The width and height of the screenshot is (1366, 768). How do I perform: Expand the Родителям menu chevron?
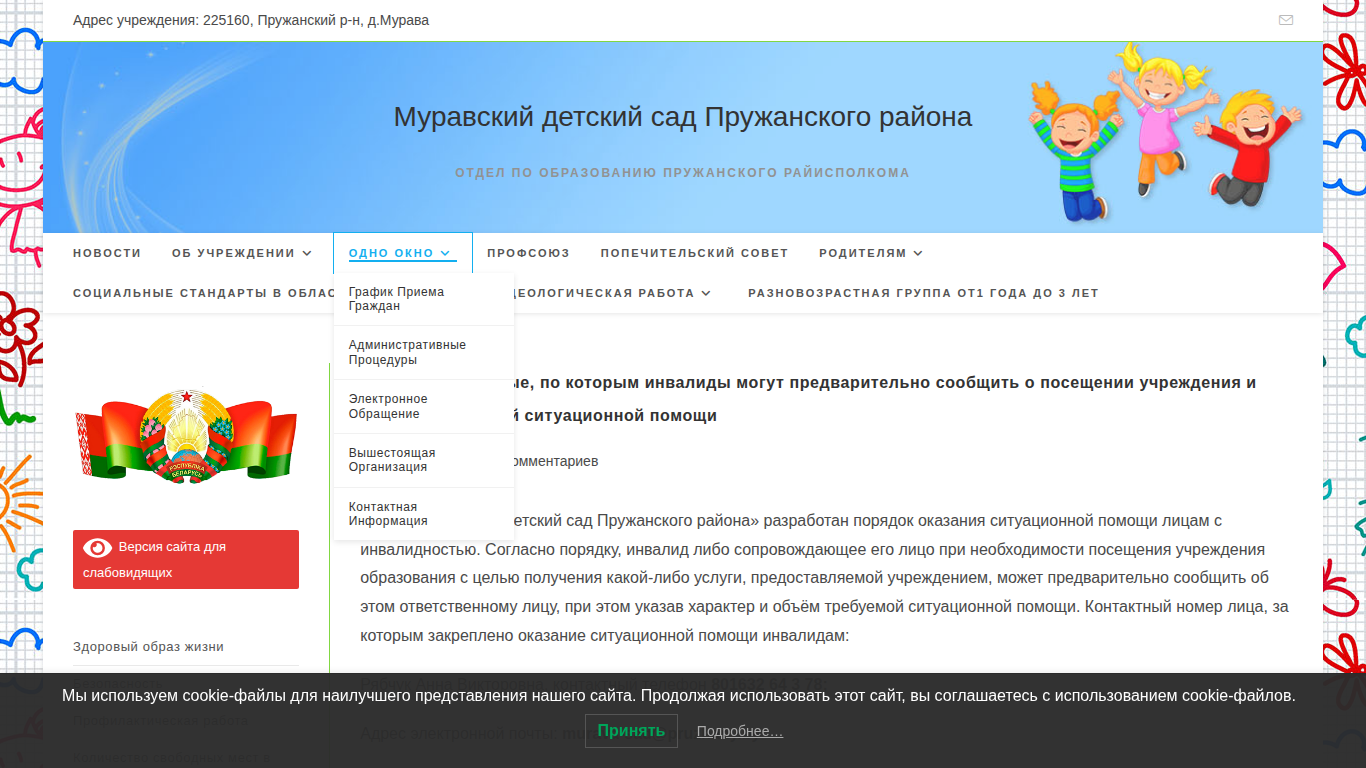(x=918, y=254)
